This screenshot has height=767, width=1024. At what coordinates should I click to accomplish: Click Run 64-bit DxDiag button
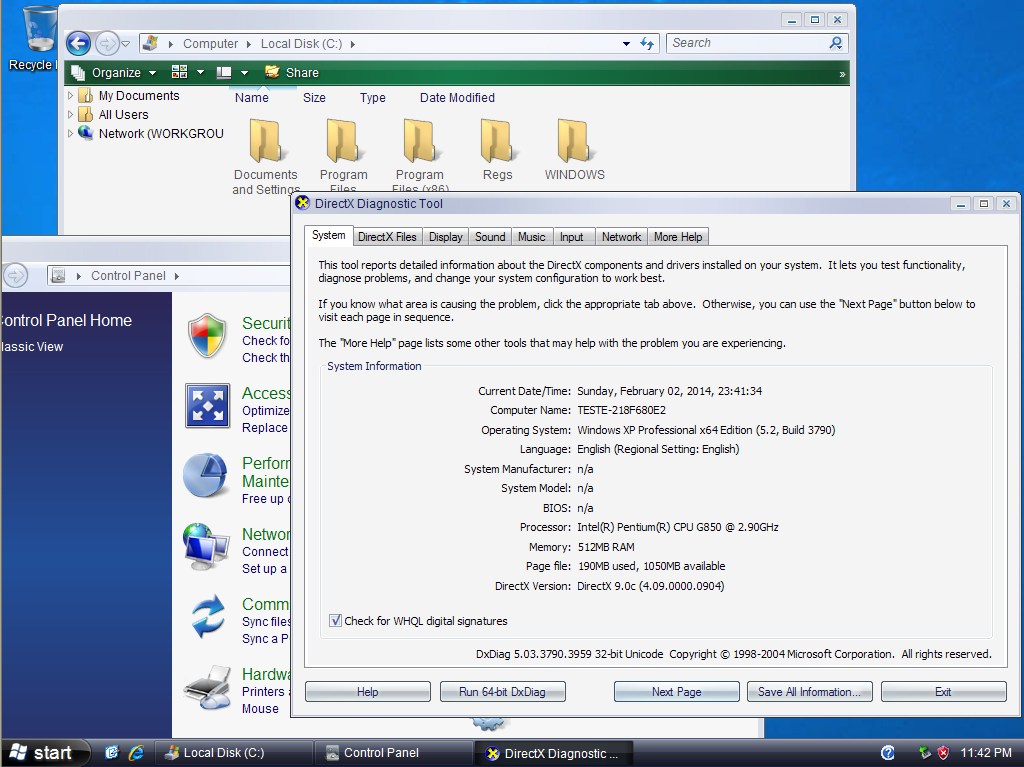[x=502, y=692]
